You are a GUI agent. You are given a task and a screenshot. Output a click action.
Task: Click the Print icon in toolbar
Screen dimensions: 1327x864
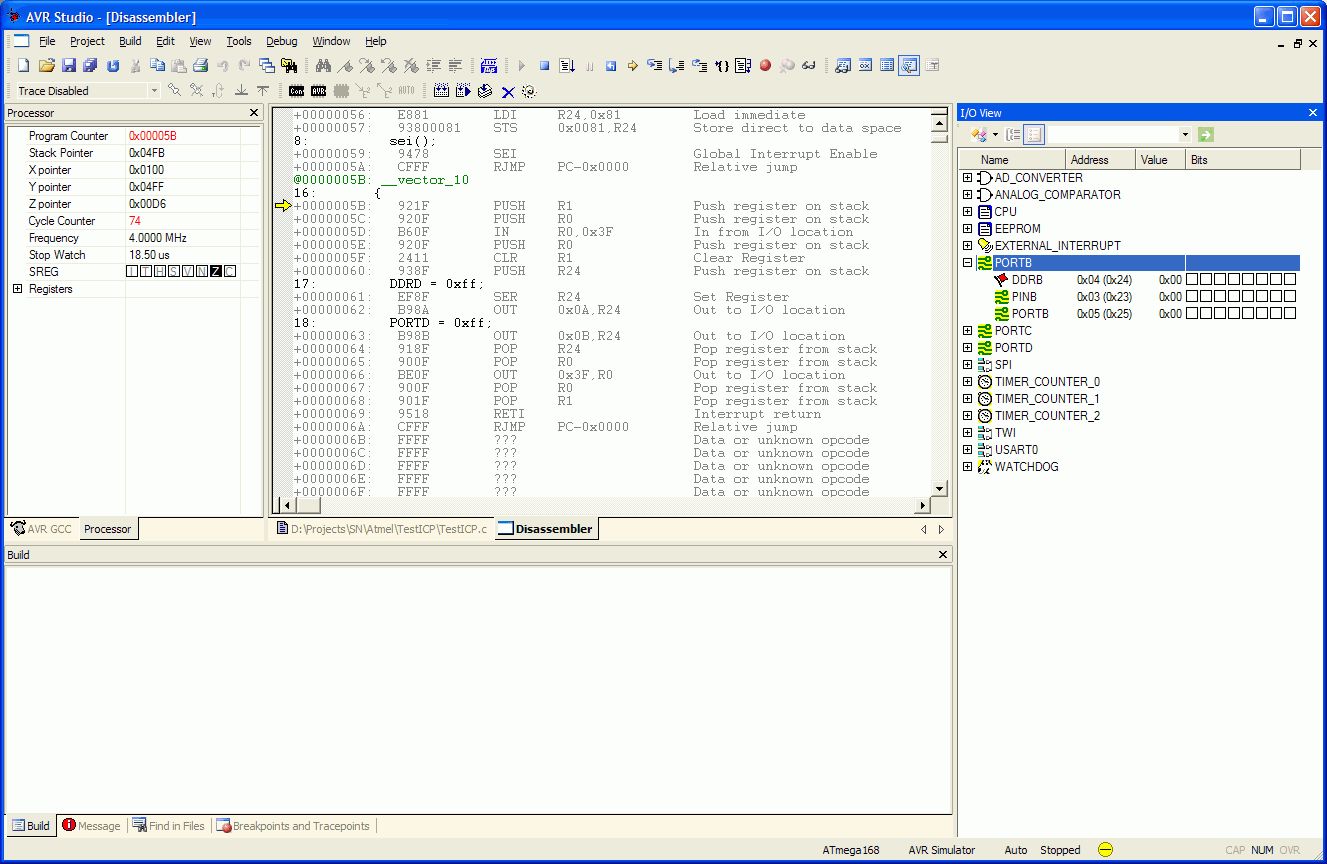click(x=200, y=66)
